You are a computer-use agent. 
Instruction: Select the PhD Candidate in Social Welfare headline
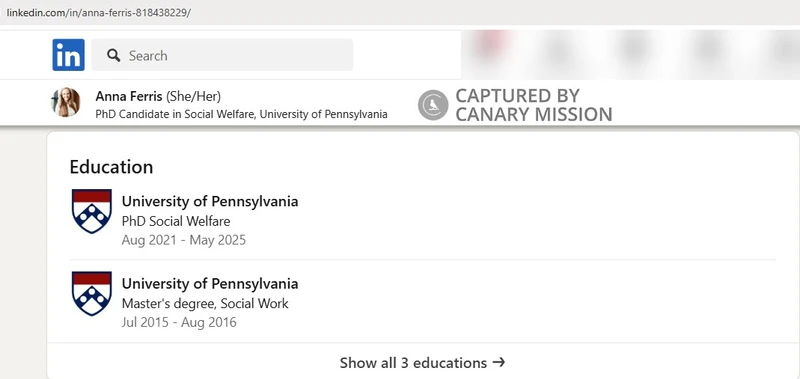241,114
